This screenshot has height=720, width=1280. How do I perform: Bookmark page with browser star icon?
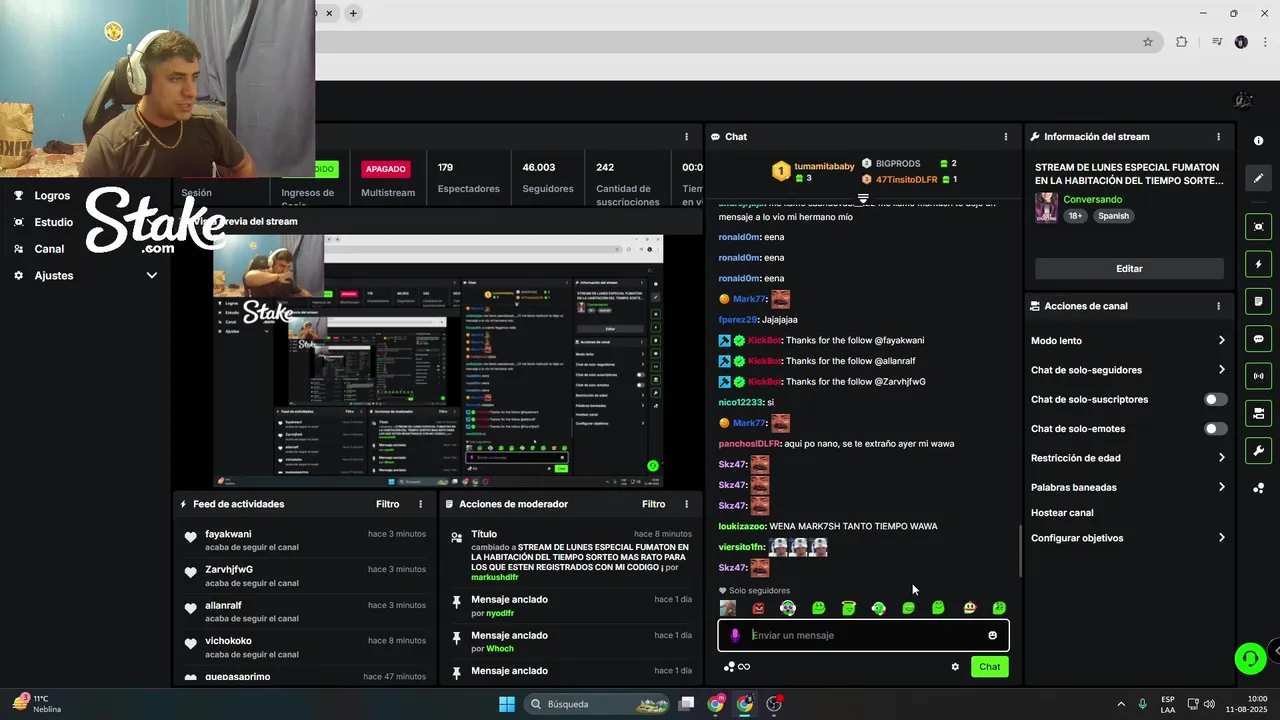pos(1148,42)
